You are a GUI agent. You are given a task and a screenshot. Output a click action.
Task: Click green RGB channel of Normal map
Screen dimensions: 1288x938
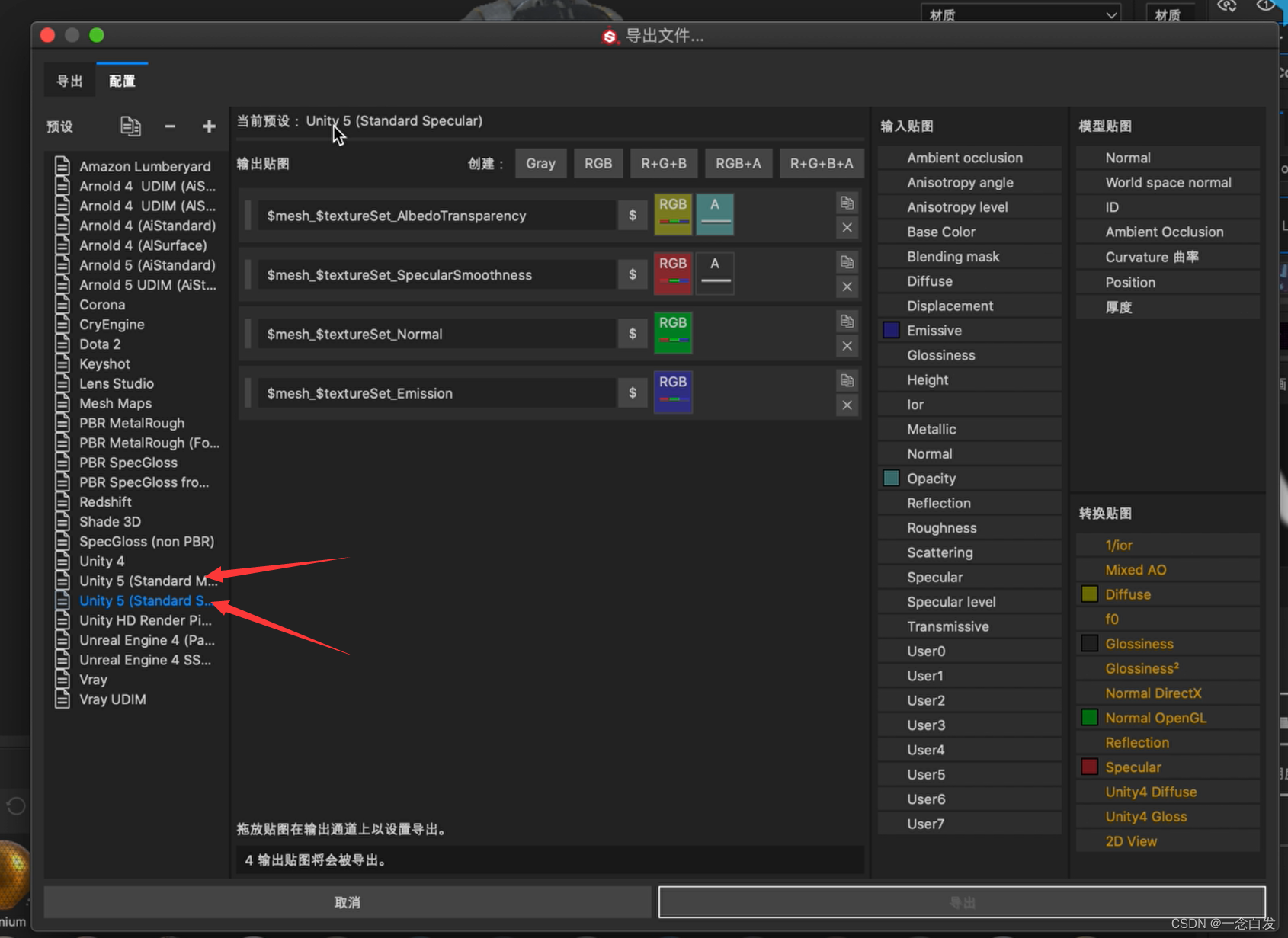[x=673, y=333]
